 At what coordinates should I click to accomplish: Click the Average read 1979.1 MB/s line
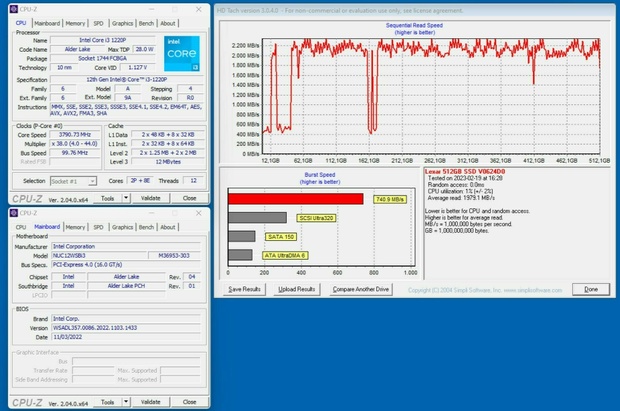pos(461,198)
